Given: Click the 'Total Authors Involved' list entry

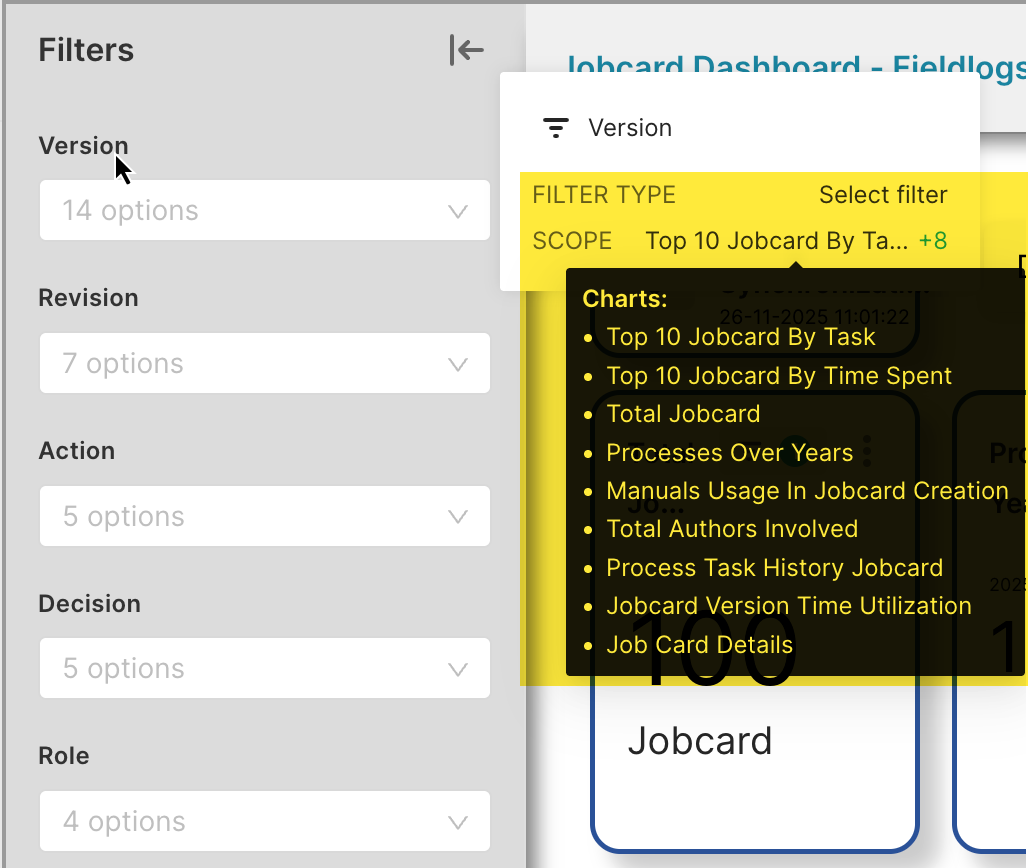Looking at the screenshot, I should click(732, 529).
